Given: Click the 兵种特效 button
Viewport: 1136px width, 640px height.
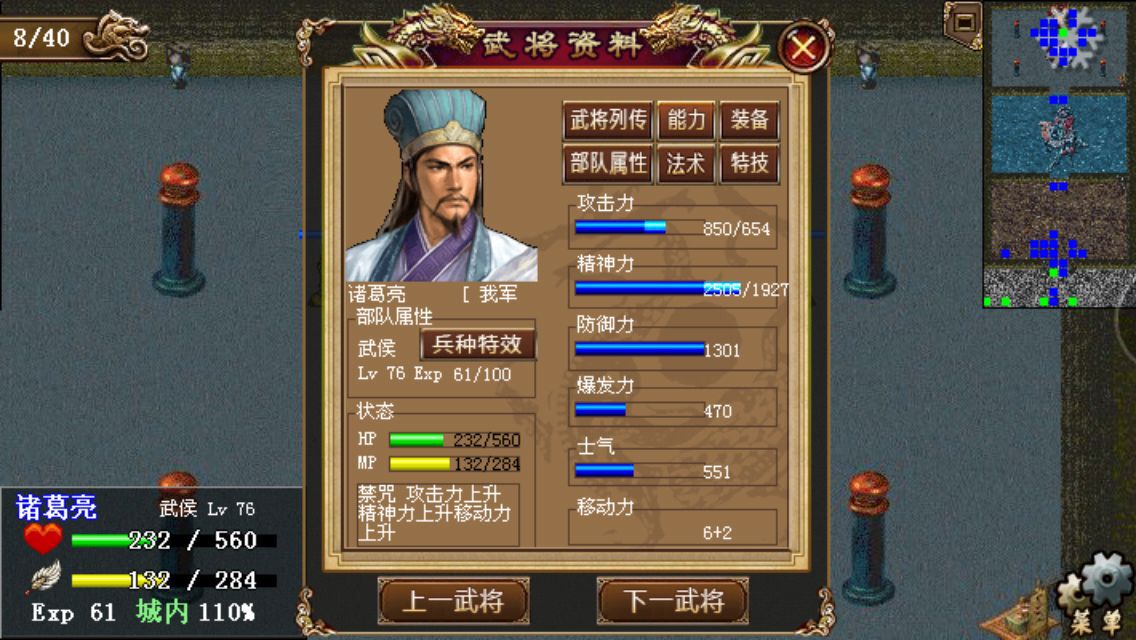Looking at the screenshot, I should click(x=477, y=345).
